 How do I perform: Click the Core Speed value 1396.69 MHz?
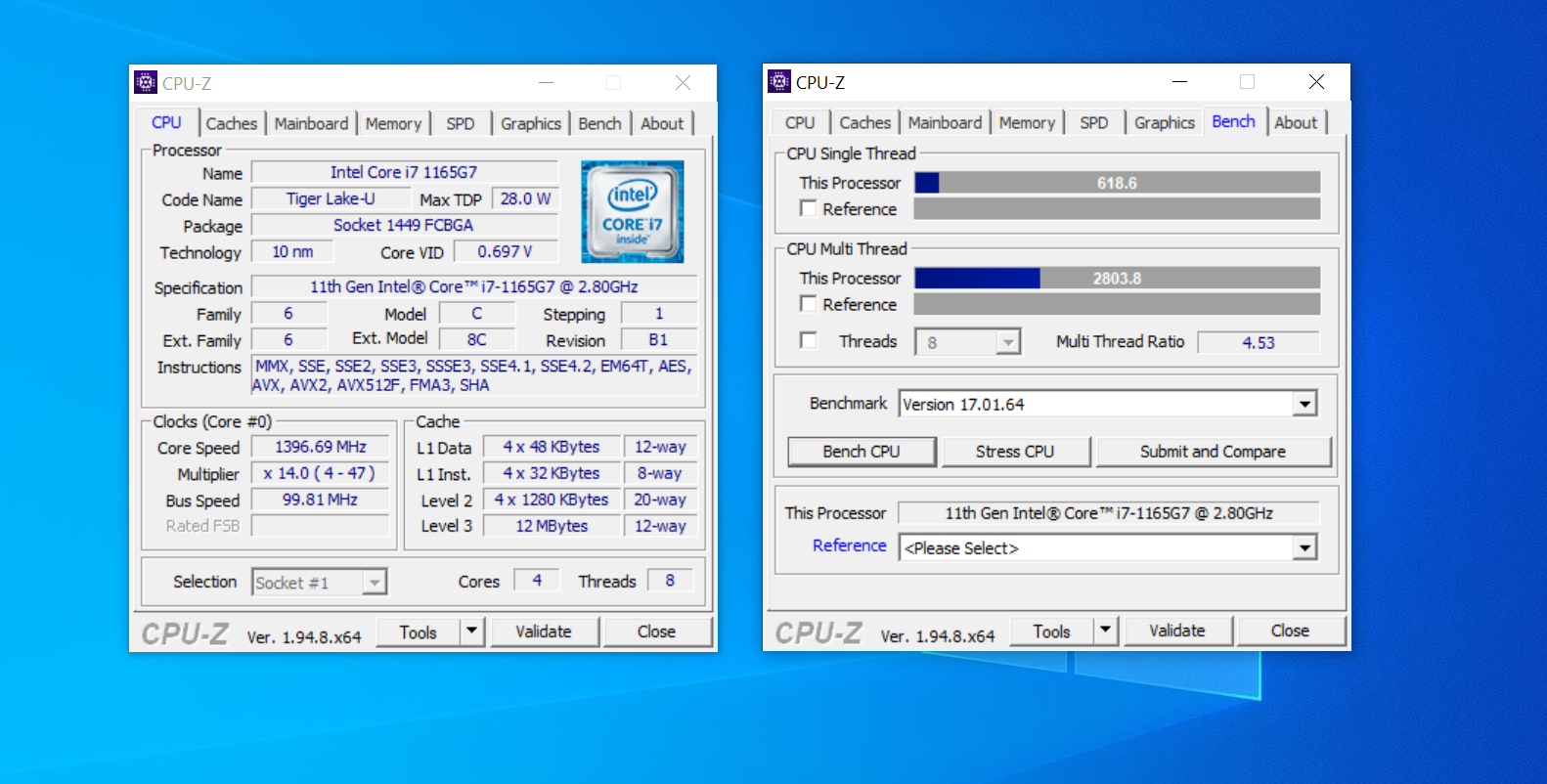(321, 447)
